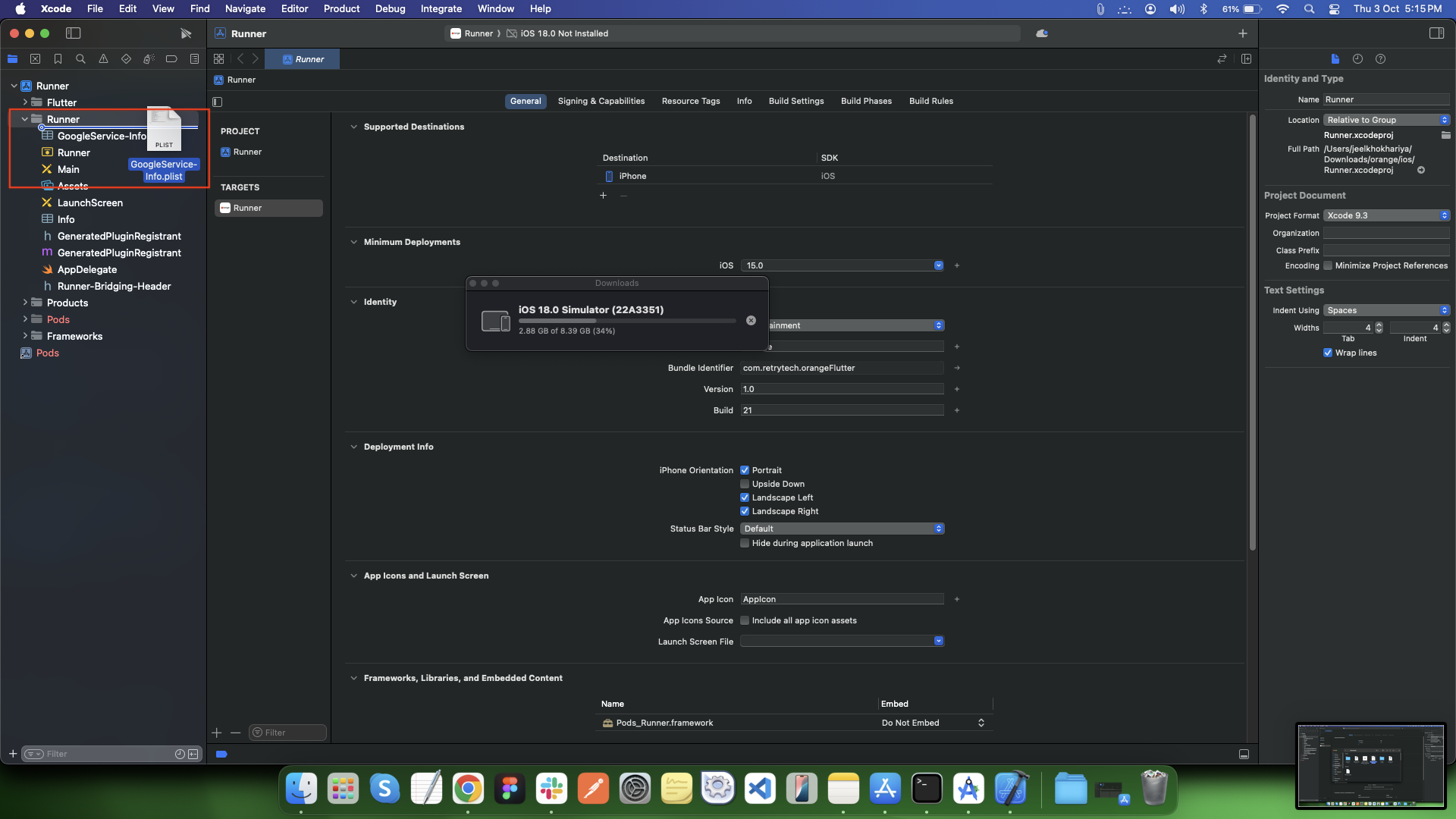Go forward with the editor forward arrow

pyautogui.click(x=256, y=59)
